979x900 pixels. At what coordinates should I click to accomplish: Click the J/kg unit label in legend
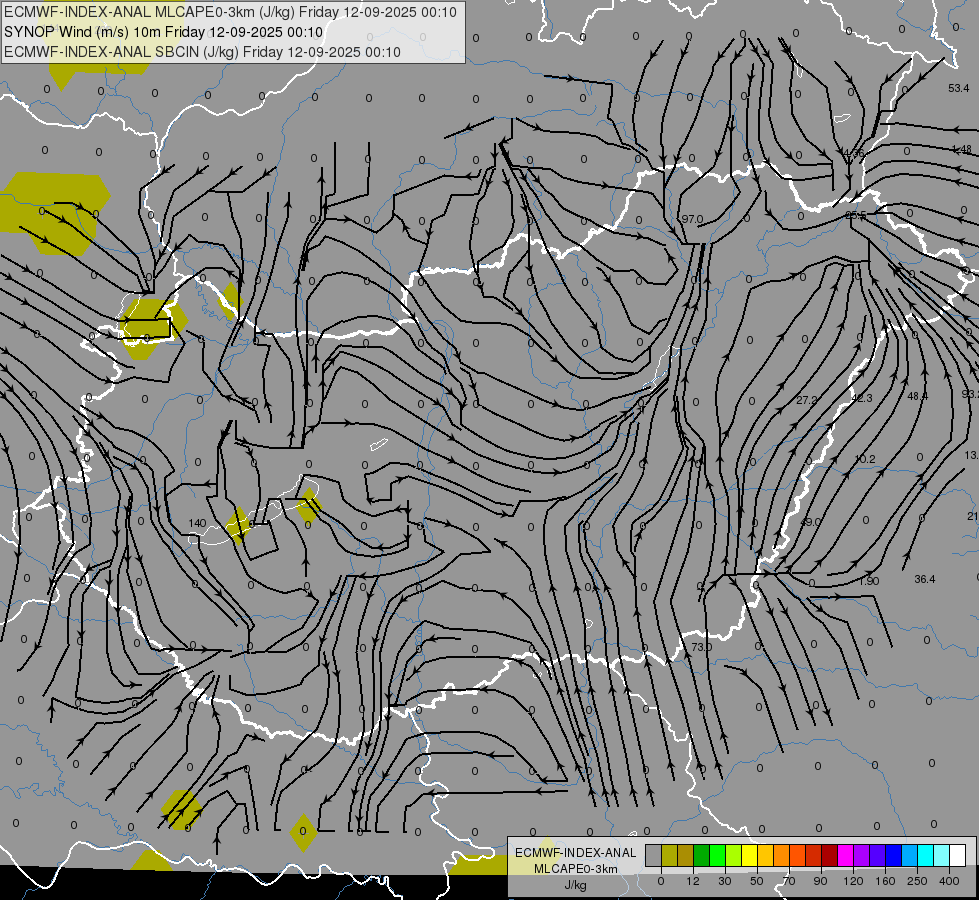click(576, 885)
